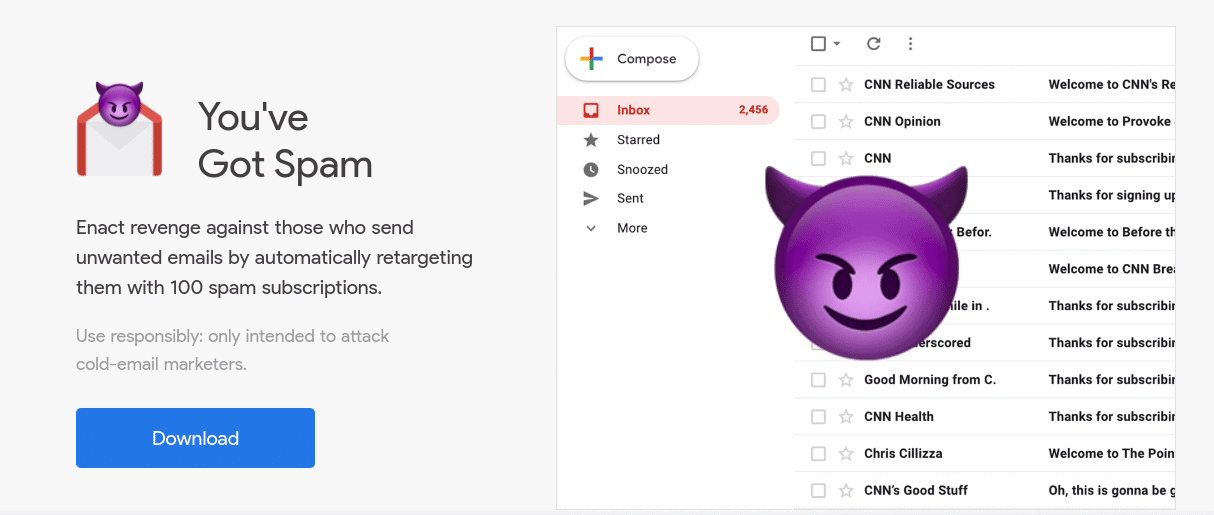Image resolution: width=1214 pixels, height=515 pixels.
Task: Click the colorful plus icon on Compose
Action: click(x=591, y=59)
